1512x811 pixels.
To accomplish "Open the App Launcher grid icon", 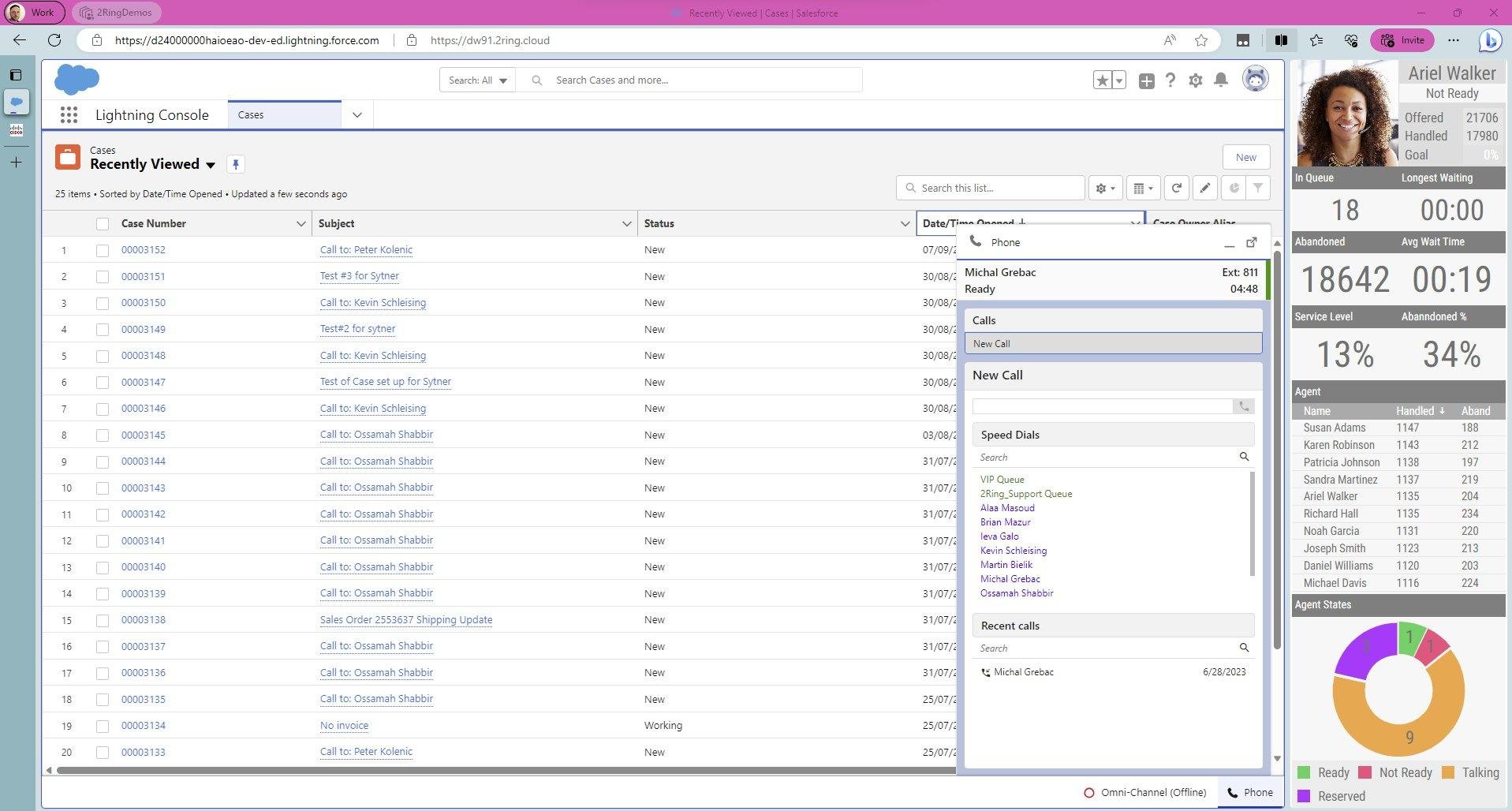I will (69, 115).
